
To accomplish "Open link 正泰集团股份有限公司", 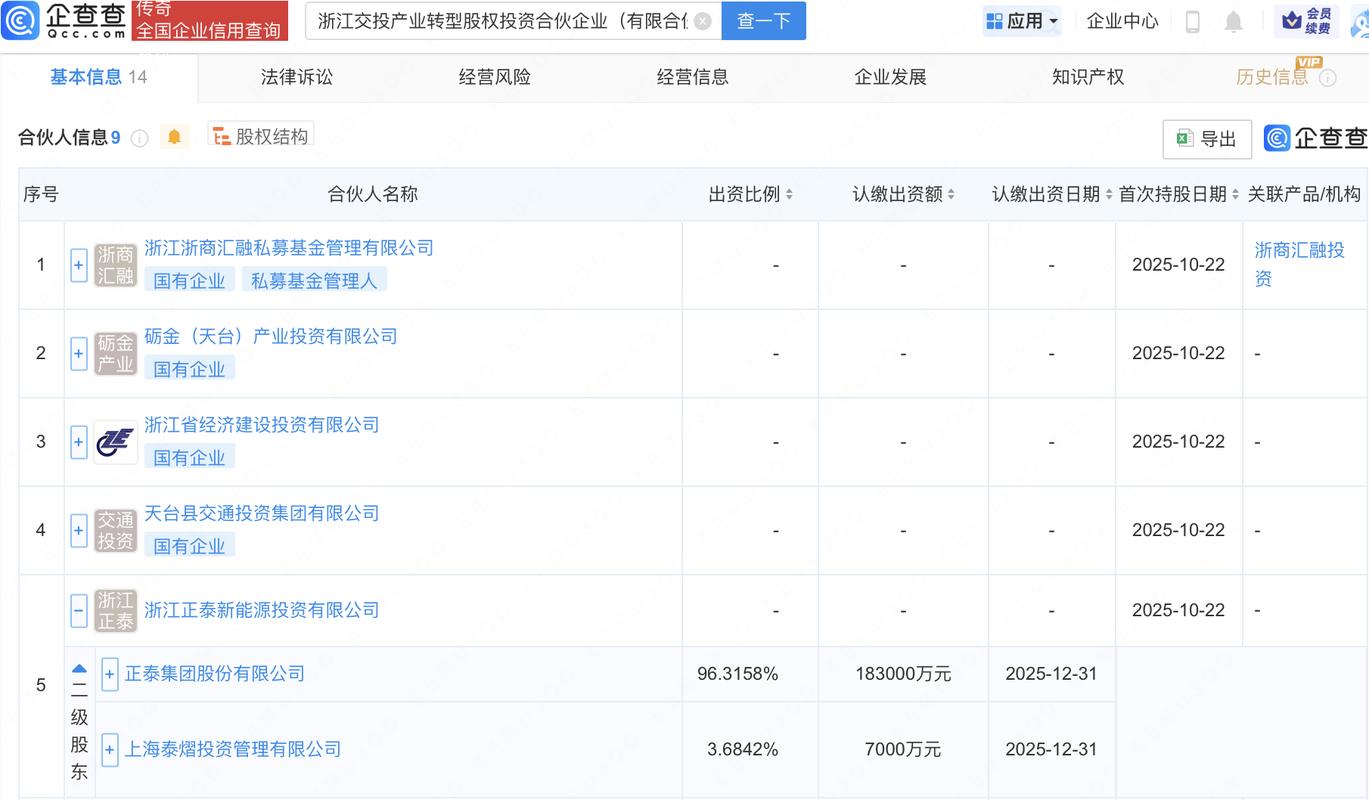I will click(x=212, y=673).
